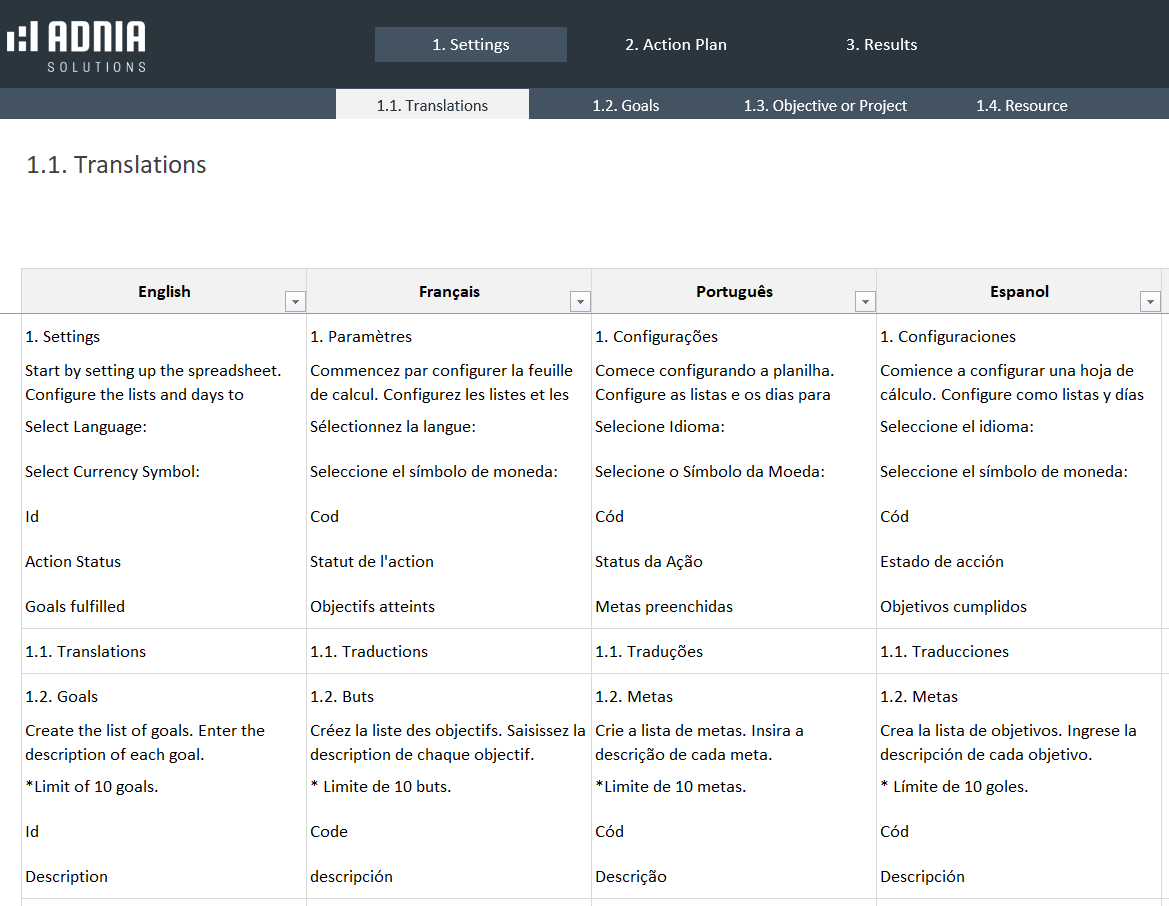Viewport: 1169px width, 906px height.
Task: Expand the Português column filter arrow
Action: pyautogui.click(x=865, y=302)
